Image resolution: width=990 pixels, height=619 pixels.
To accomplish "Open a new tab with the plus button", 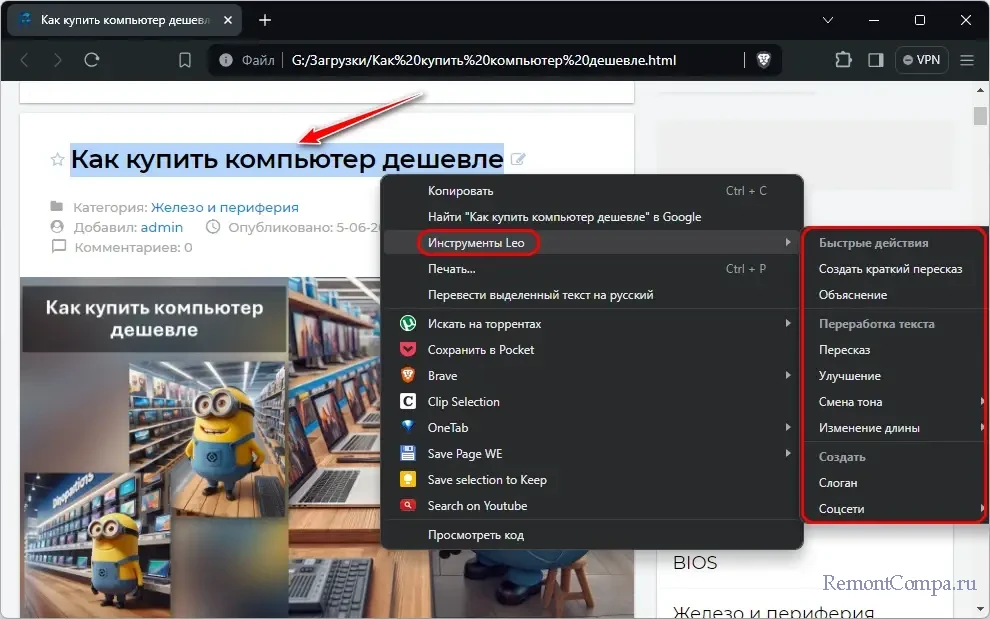I will (x=265, y=20).
